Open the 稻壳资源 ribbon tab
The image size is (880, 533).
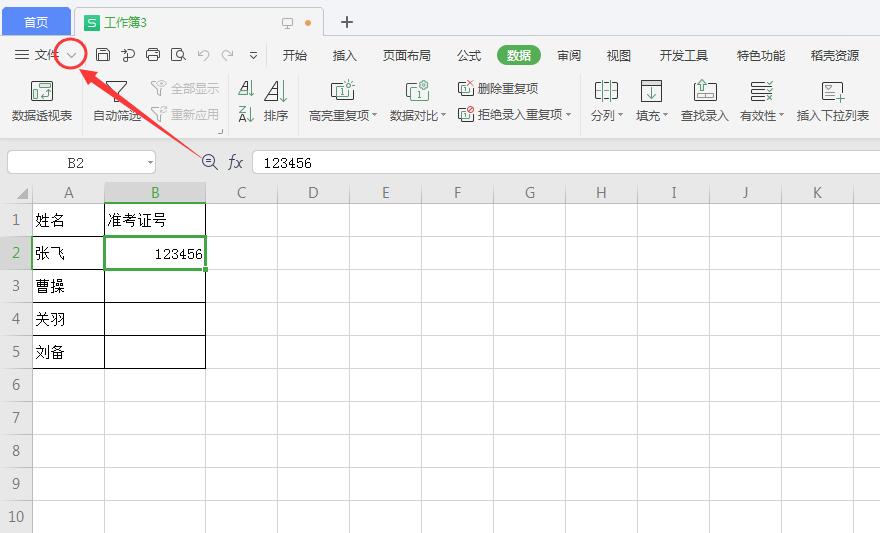tap(835, 55)
